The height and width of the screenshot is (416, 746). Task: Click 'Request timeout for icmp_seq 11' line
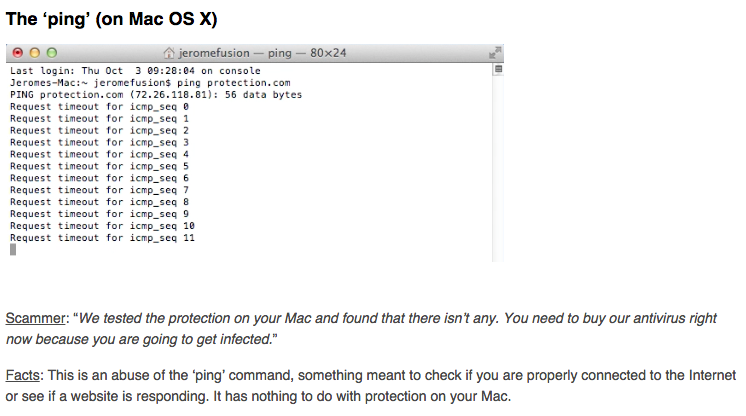(x=102, y=238)
